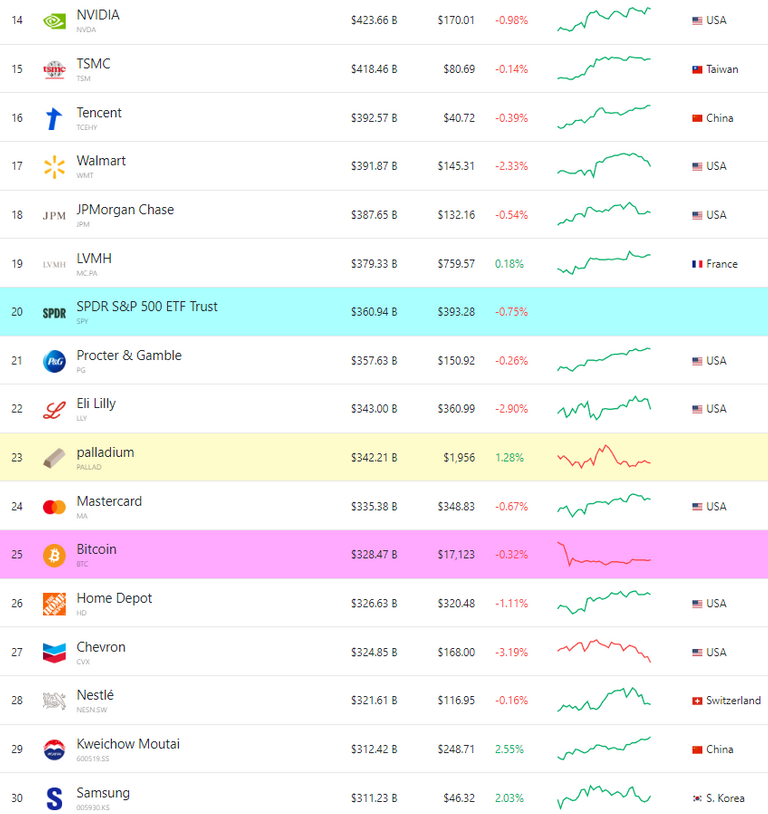This screenshot has width=768, height=814.
Task: Click the Switzerland flag icon
Action: tap(697, 701)
